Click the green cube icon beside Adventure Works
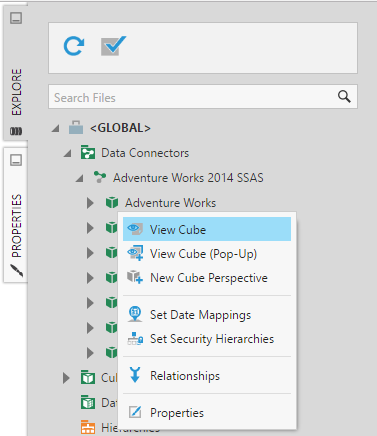Screen dimensions: 377x436 [x=112, y=202]
